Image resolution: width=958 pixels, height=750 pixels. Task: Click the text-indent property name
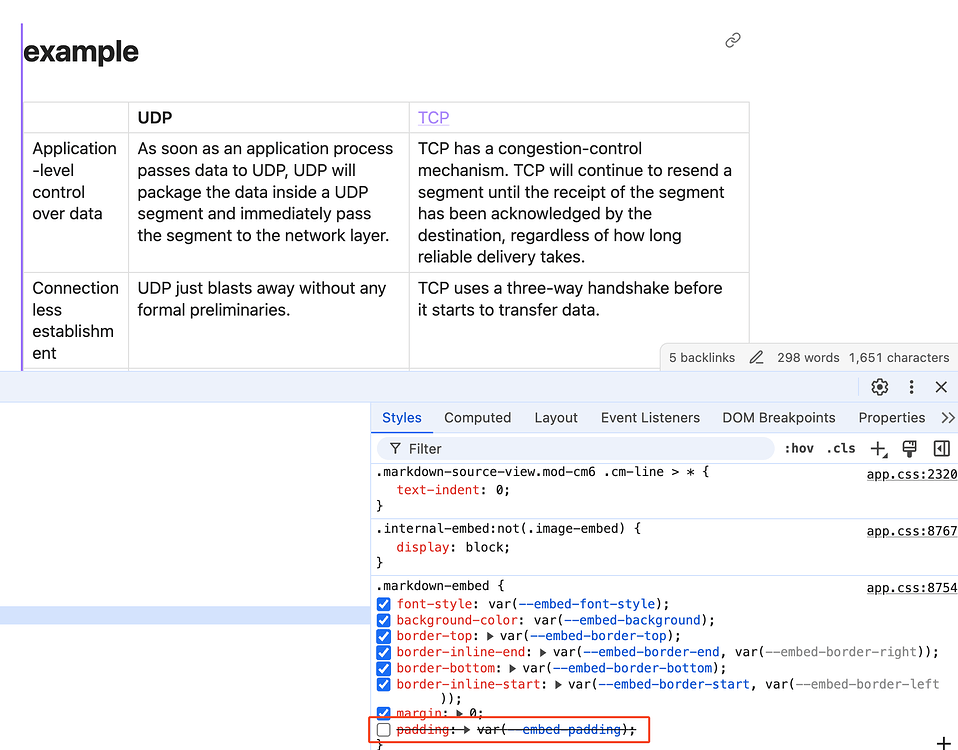click(x=438, y=490)
